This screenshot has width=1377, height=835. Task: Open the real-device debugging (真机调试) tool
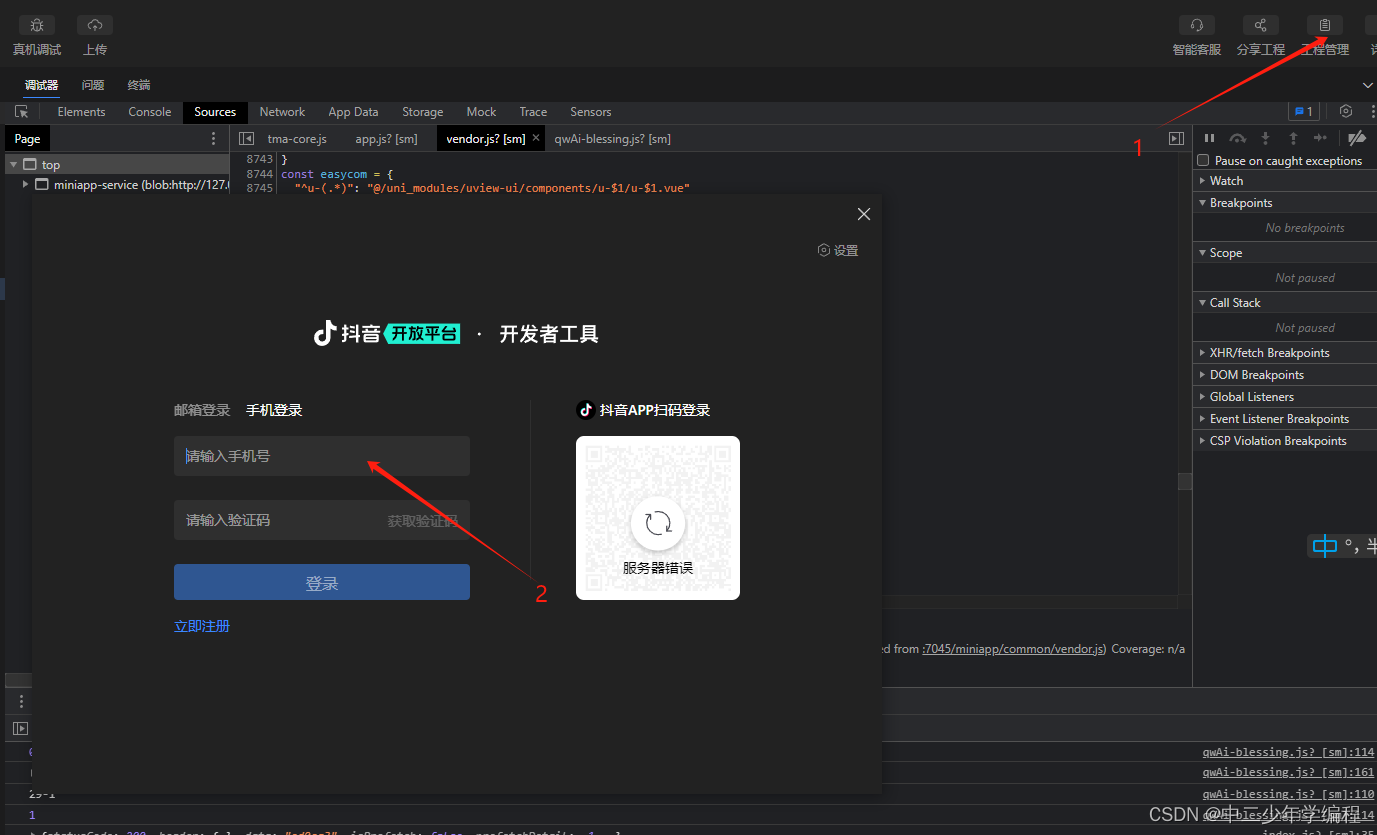[x=37, y=25]
